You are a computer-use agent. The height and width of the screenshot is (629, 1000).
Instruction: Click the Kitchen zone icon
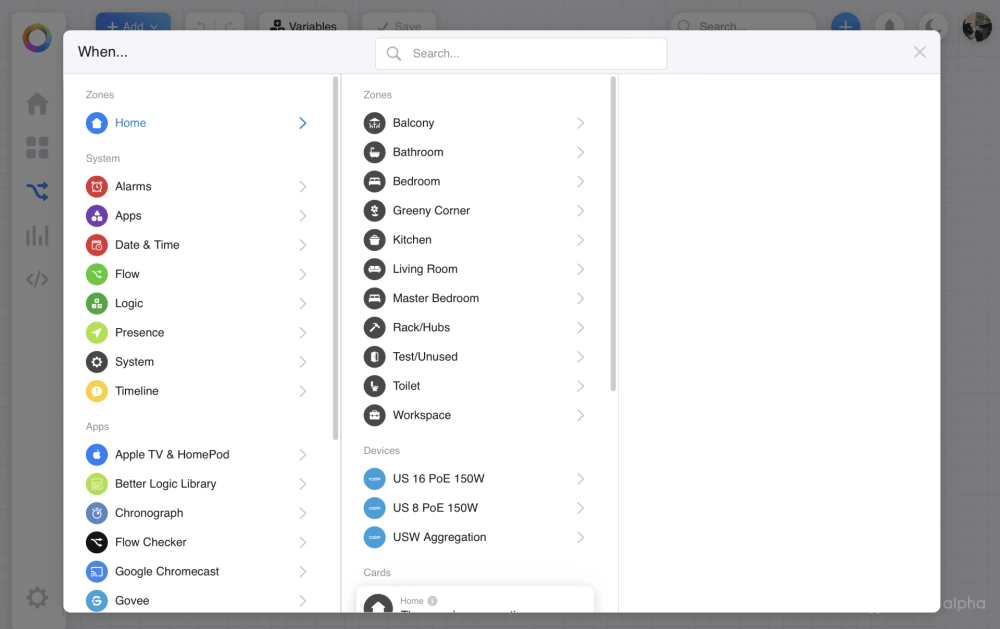pos(375,240)
